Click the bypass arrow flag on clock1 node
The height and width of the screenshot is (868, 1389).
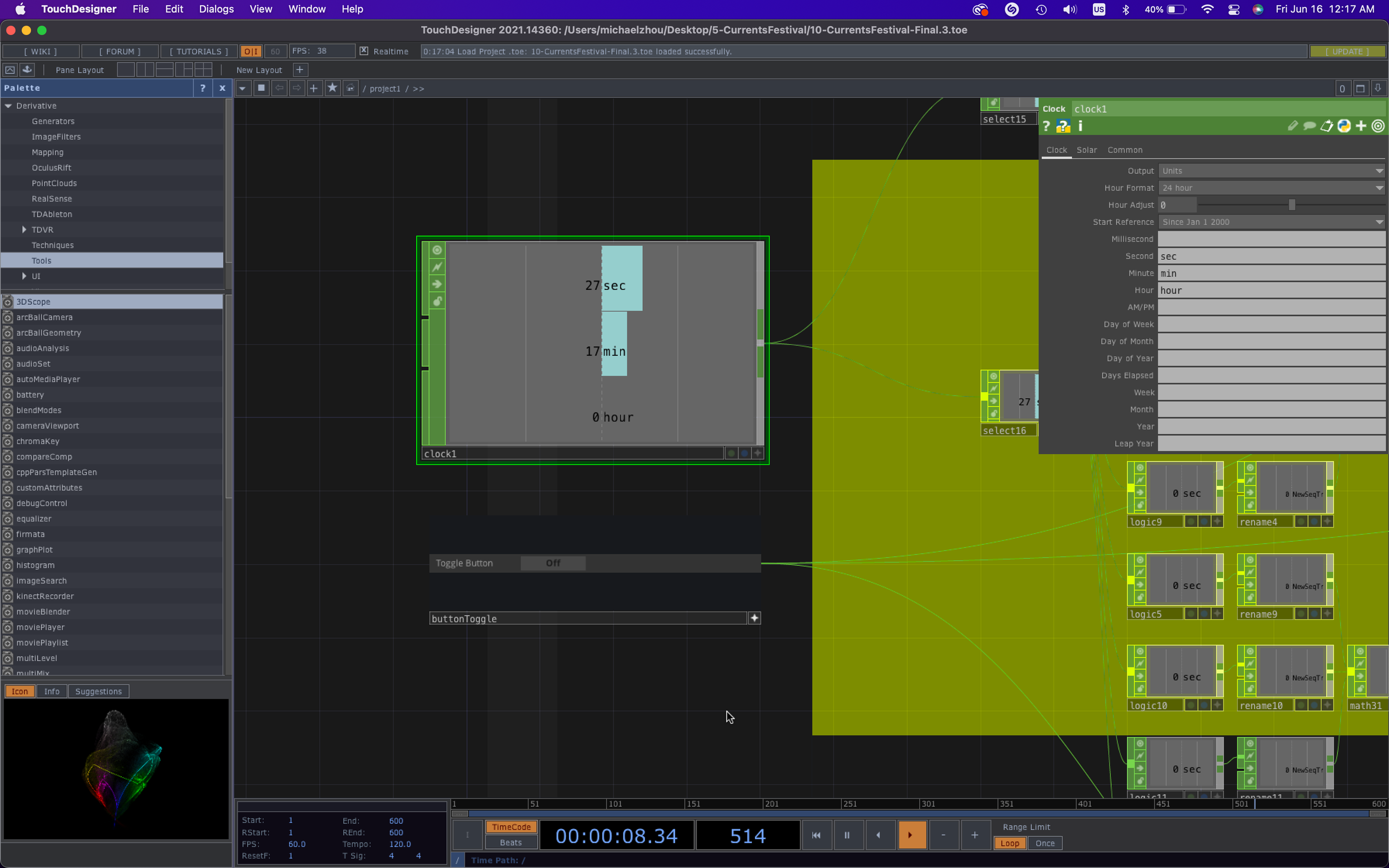[x=437, y=284]
